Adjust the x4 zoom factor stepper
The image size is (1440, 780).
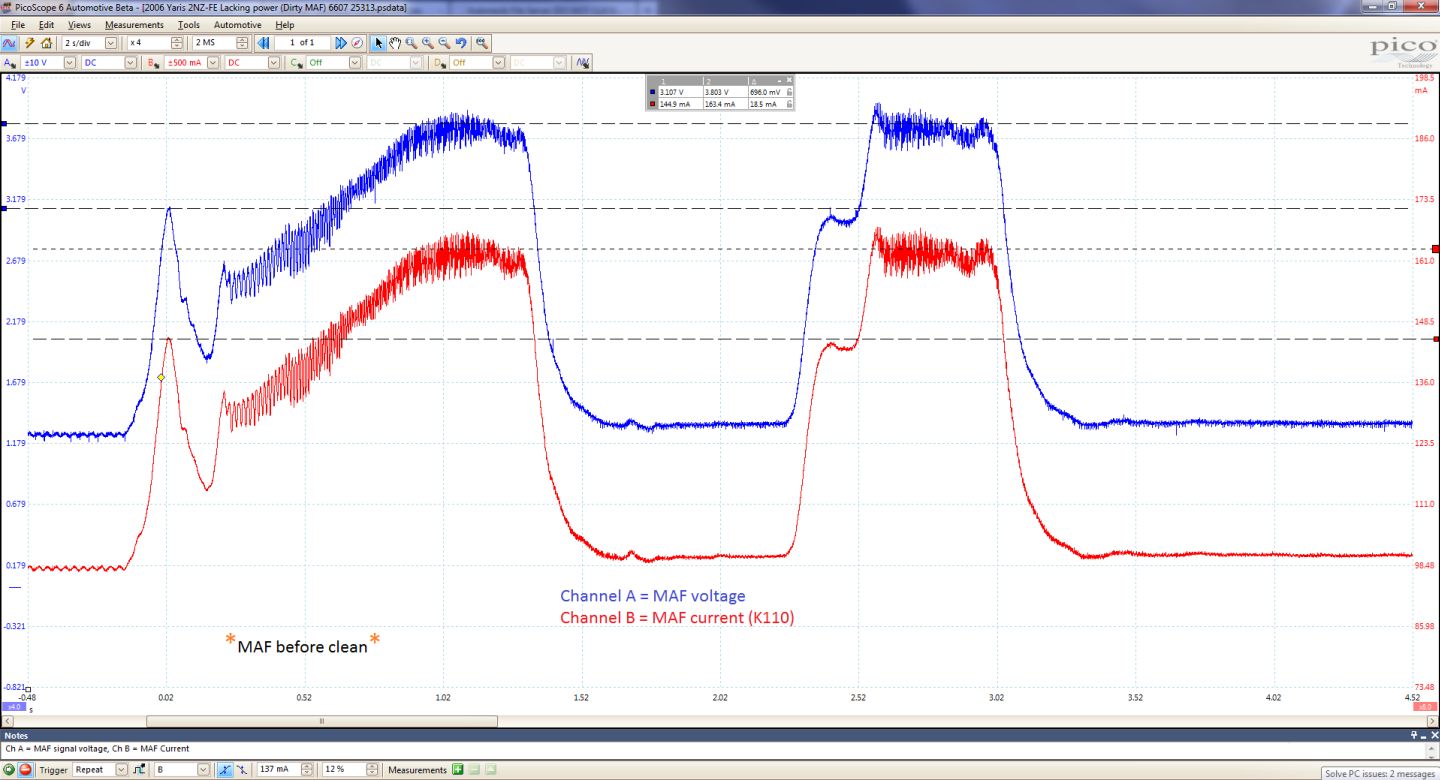pos(177,43)
